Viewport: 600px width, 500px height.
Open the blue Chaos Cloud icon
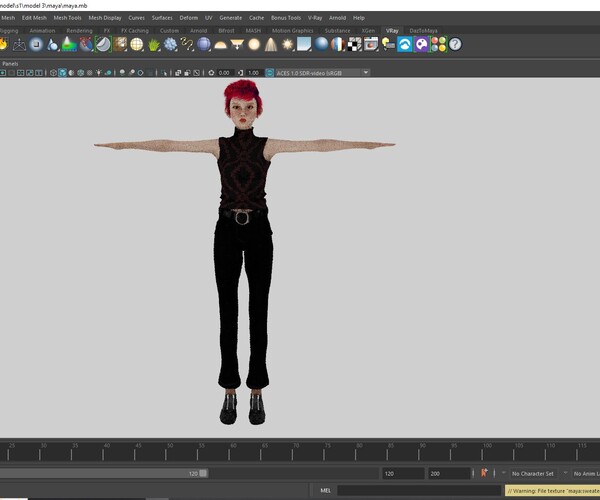click(x=404, y=44)
